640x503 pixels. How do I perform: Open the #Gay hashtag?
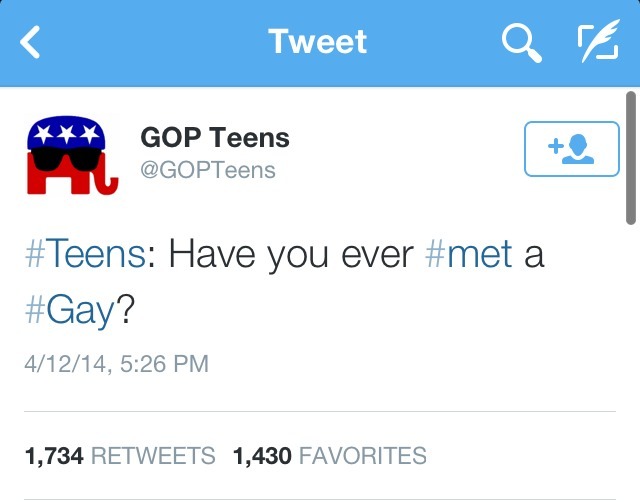tap(69, 309)
